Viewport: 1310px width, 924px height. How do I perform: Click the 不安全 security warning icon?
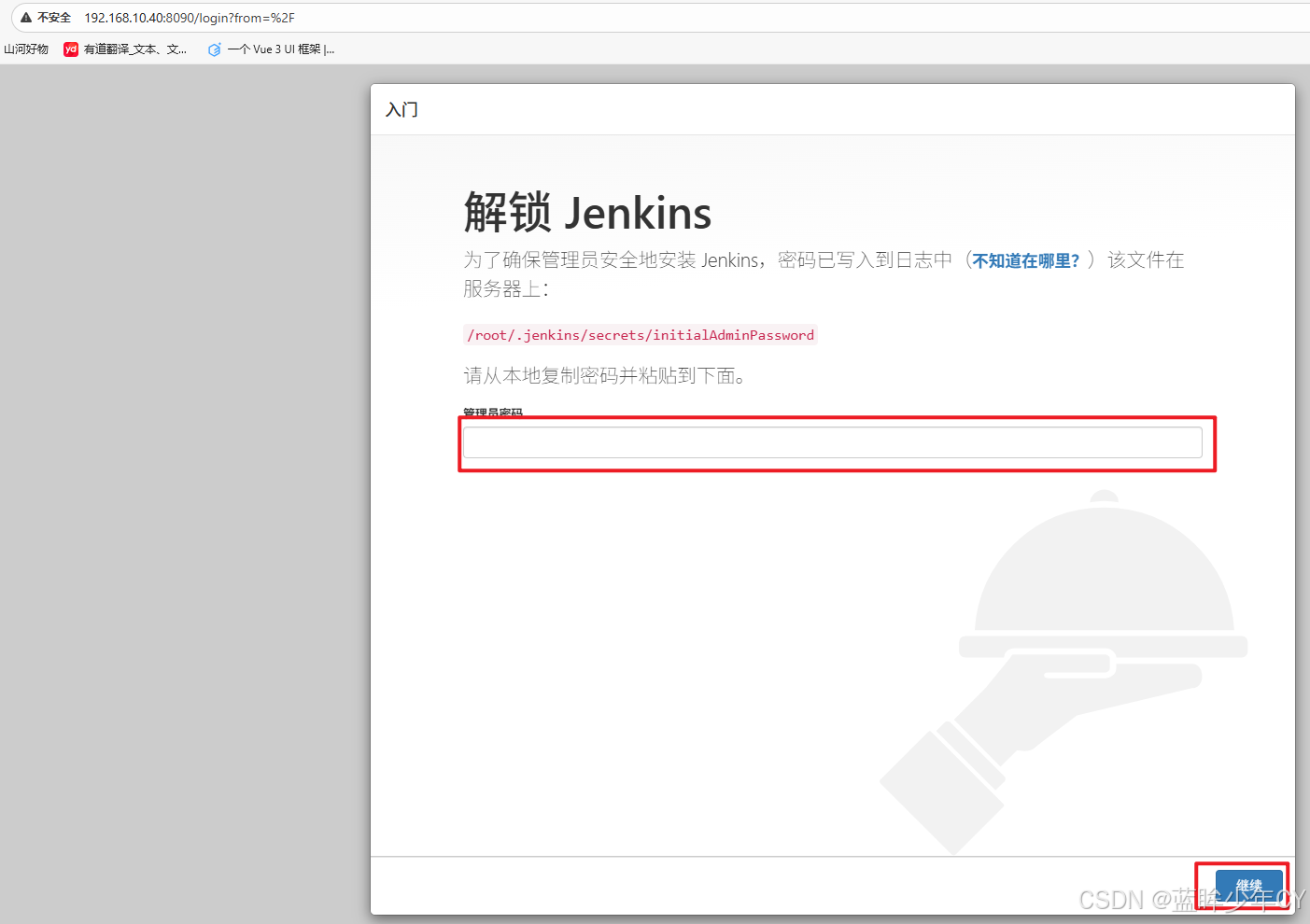click(26, 18)
